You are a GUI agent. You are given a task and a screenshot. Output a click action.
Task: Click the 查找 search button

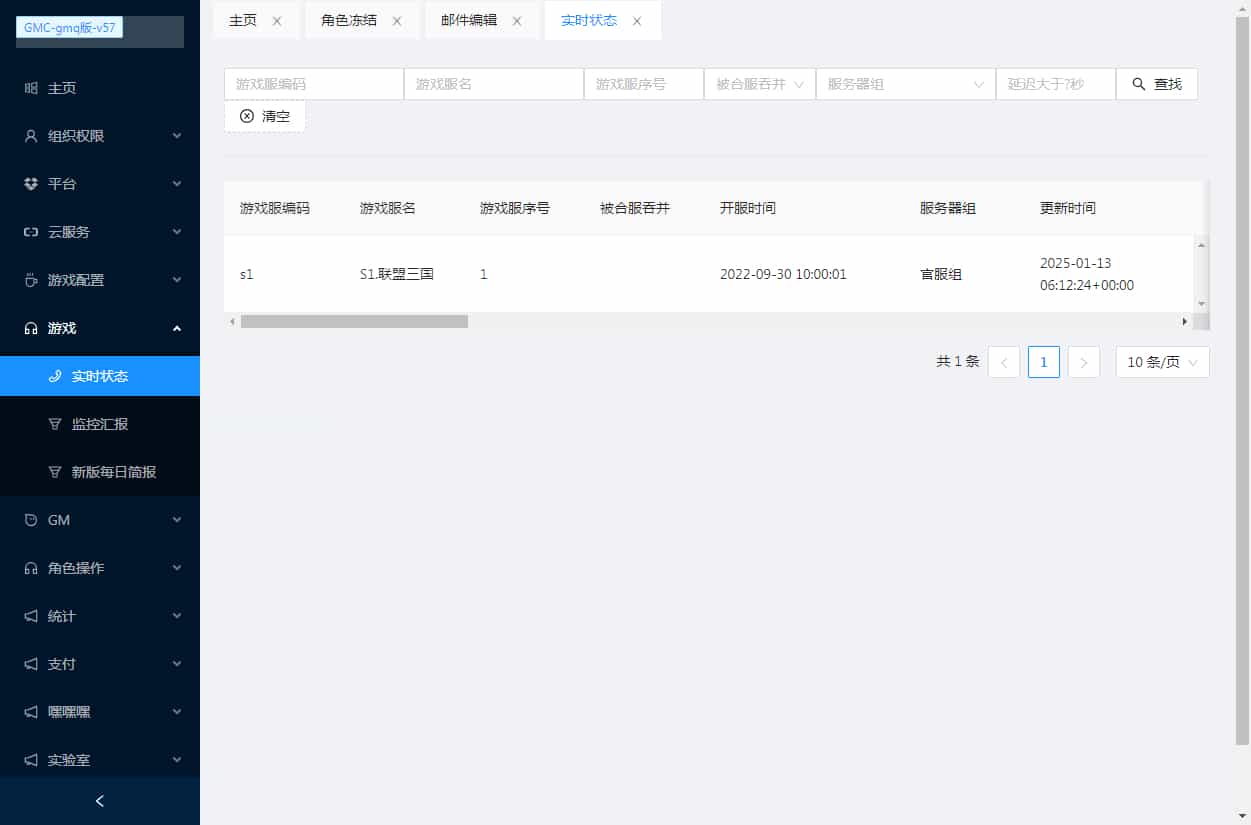point(1157,84)
